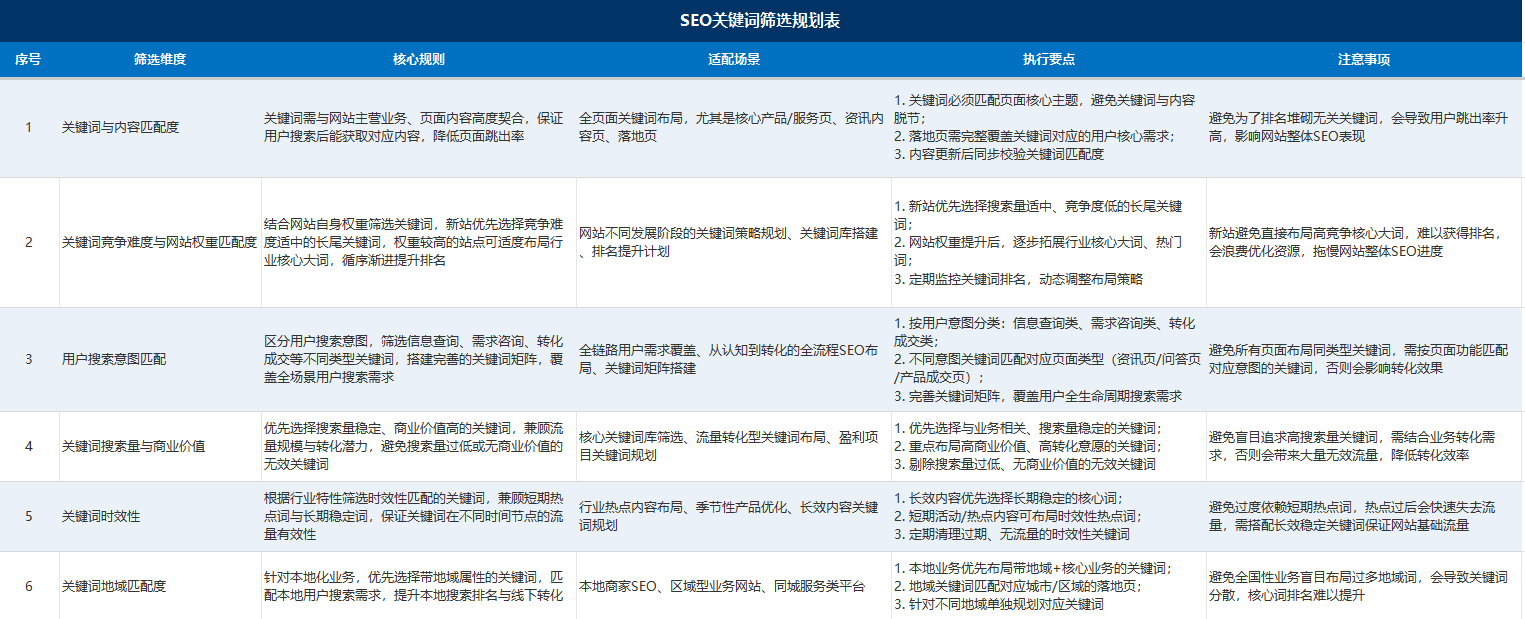The height and width of the screenshot is (619, 1525).
Task: Select the 关键词地域匹配度 cell
Action: click(x=160, y=585)
